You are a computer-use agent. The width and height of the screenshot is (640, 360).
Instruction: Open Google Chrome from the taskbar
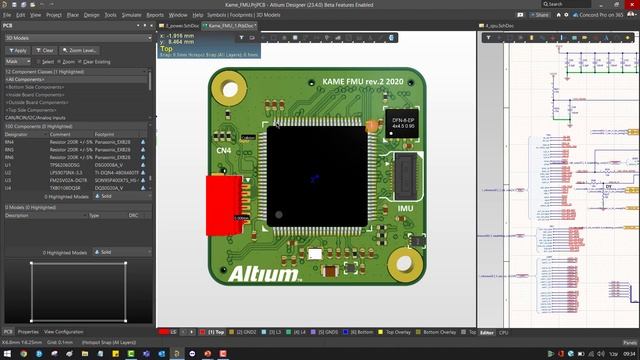pyautogui.click(x=24, y=353)
